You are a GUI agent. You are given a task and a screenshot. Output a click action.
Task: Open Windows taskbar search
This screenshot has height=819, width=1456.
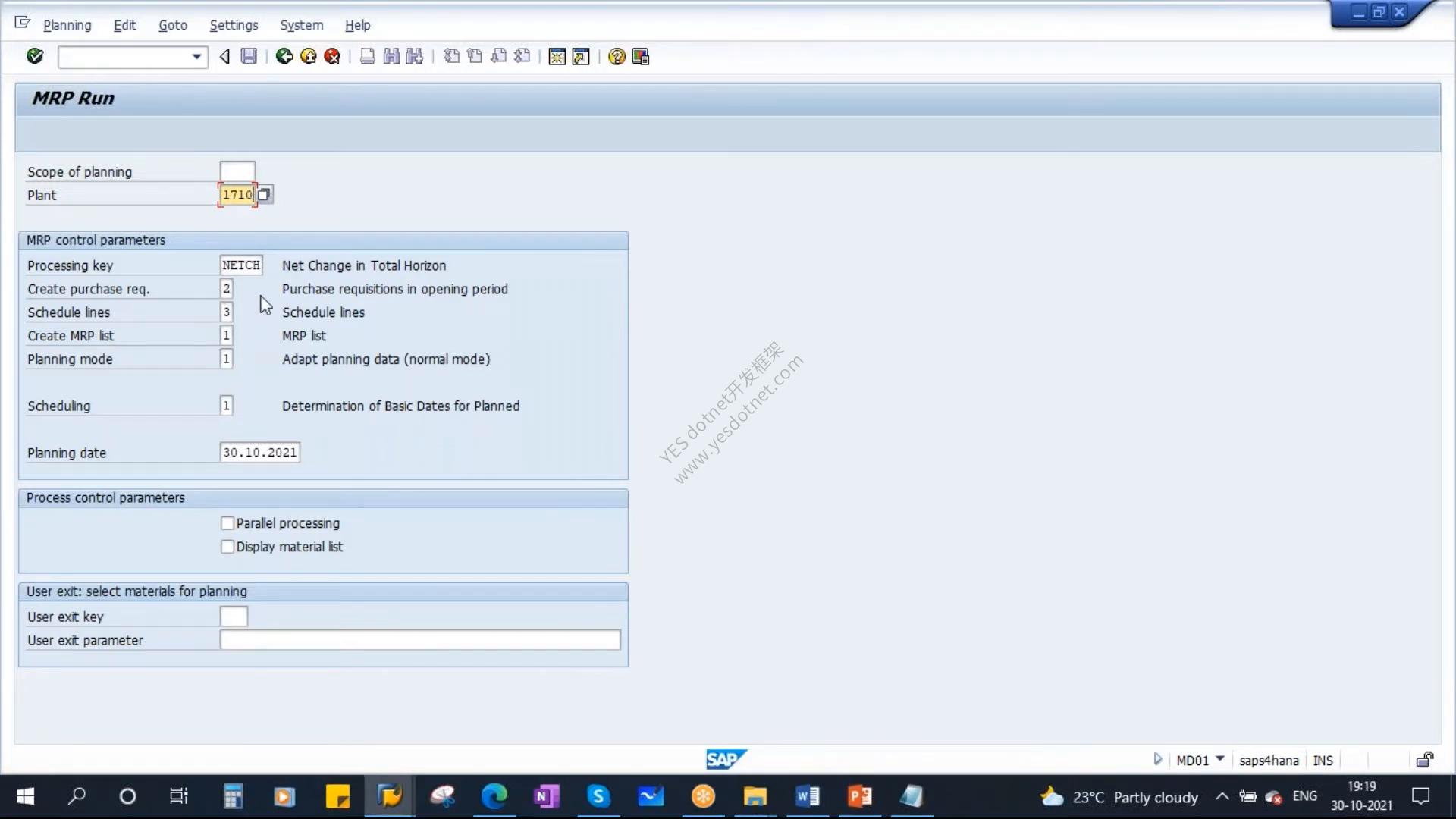[x=77, y=796]
